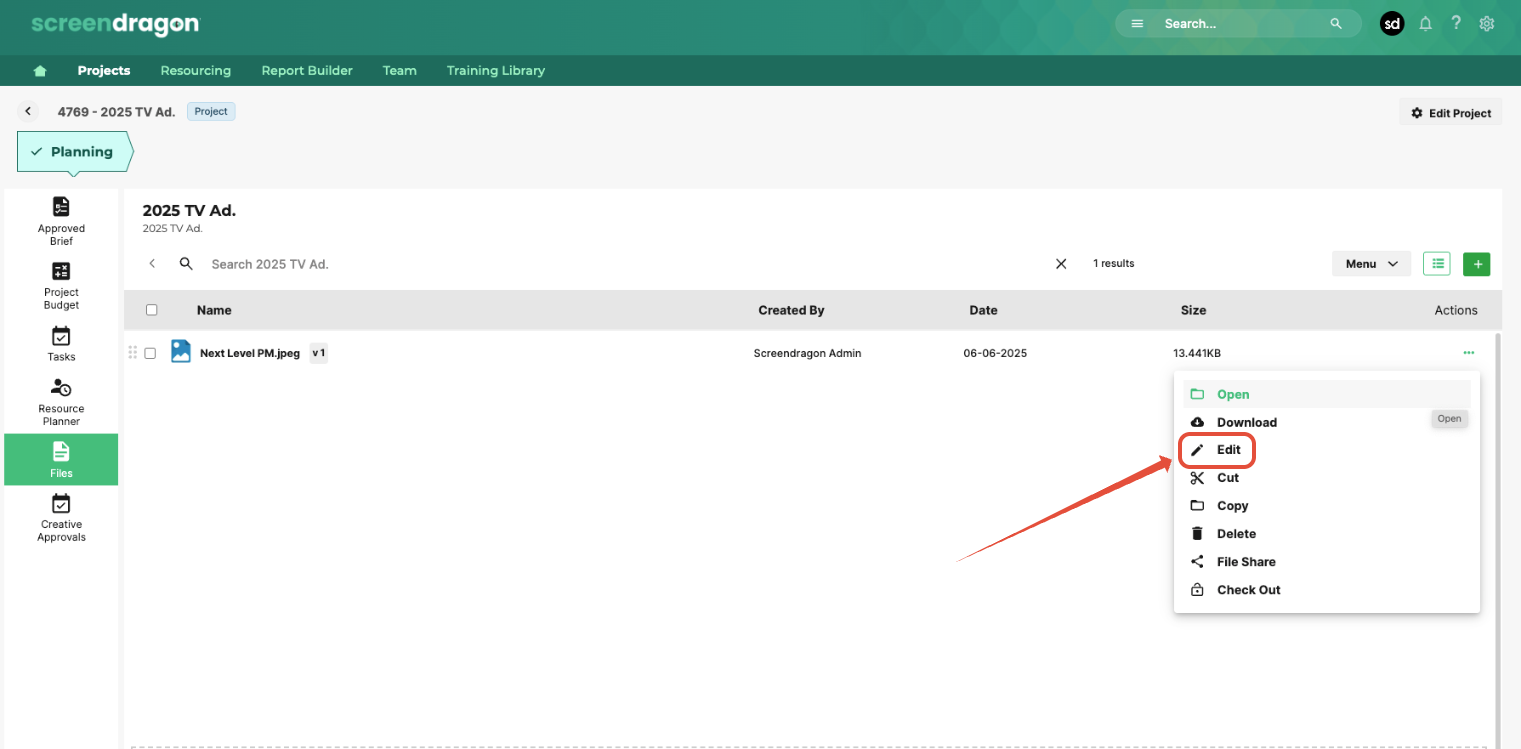Click the Edit Project button
Image resolution: width=1521 pixels, height=749 pixels.
[1451, 113]
